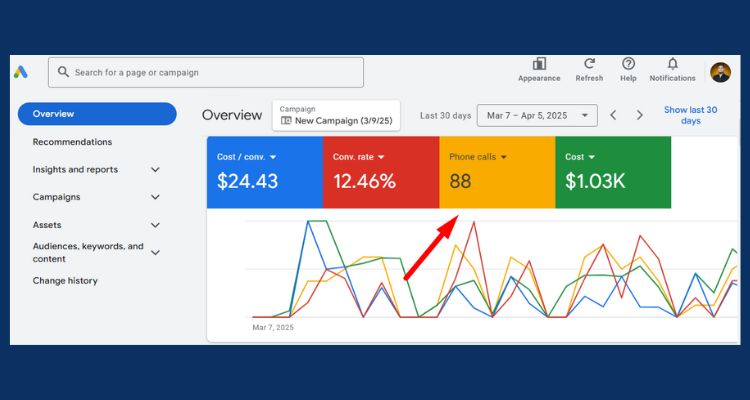This screenshot has height=400, width=750.
Task: Open Insights and reports section
Action: pyautogui.click(x=75, y=170)
